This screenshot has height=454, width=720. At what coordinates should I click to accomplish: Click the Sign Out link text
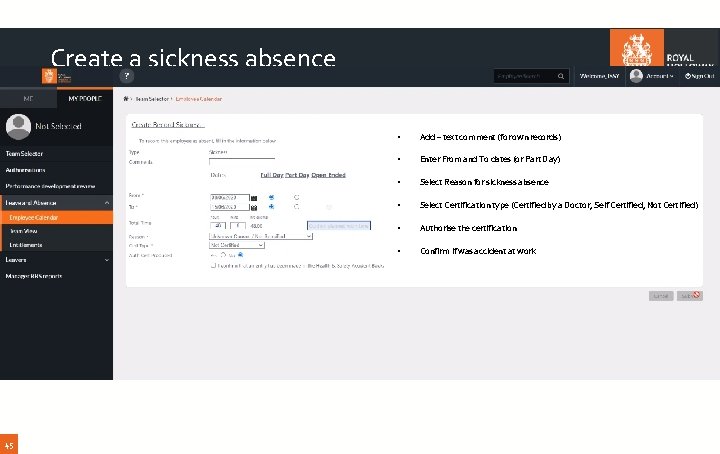703,76
